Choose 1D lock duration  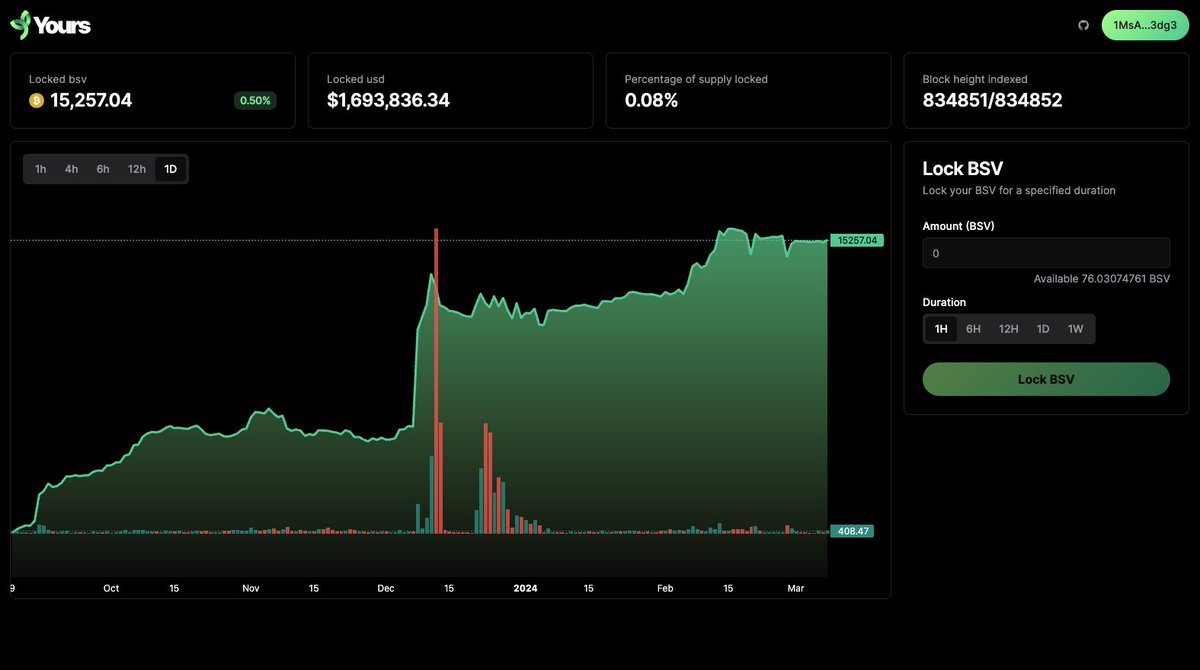tap(1043, 329)
